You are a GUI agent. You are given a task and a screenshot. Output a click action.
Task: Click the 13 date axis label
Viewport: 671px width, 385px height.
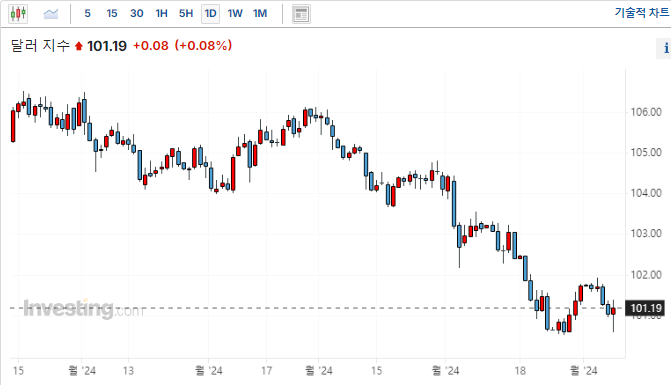point(128,370)
